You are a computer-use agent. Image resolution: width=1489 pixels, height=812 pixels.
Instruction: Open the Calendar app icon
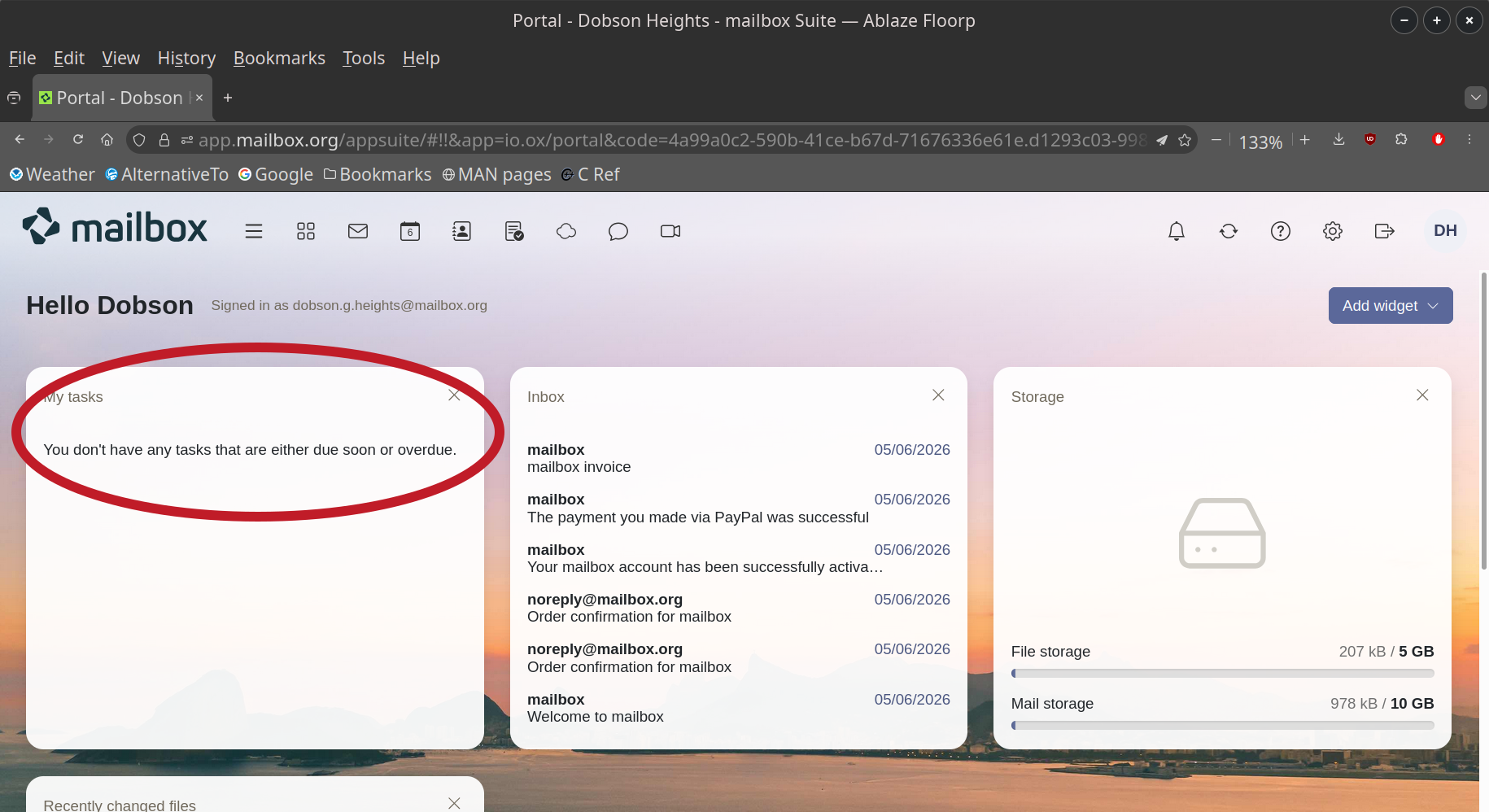click(410, 231)
